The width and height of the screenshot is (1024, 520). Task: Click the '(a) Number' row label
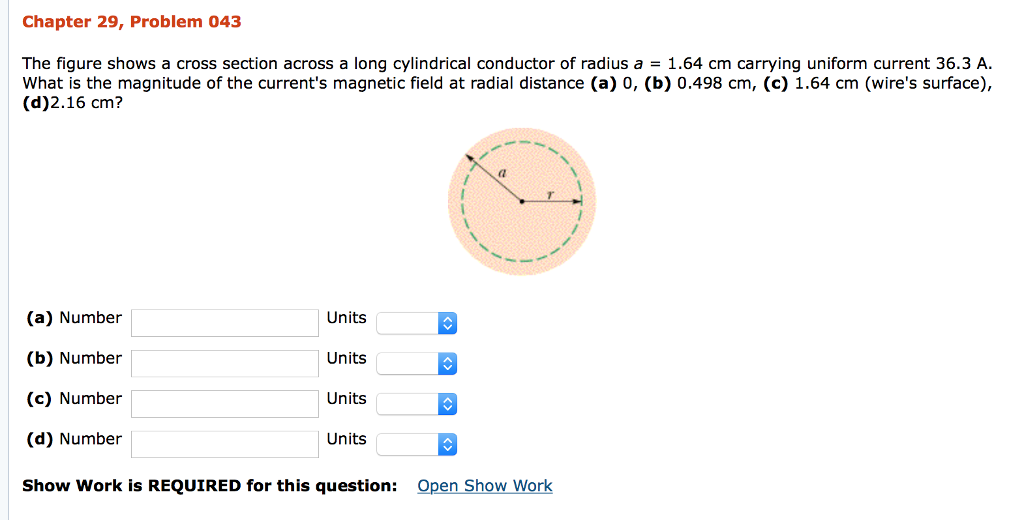click(x=74, y=318)
